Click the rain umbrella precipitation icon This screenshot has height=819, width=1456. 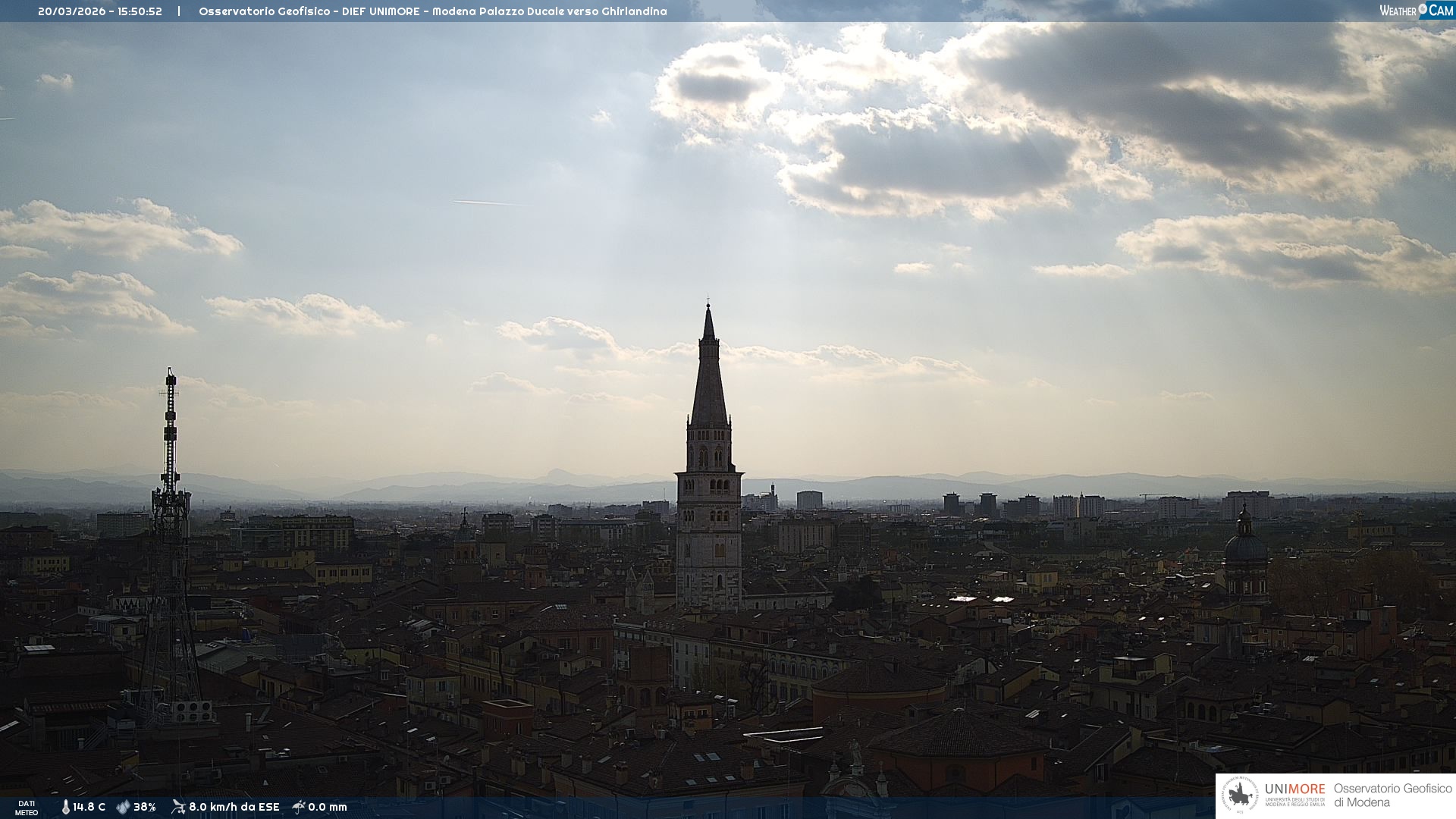click(299, 807)
